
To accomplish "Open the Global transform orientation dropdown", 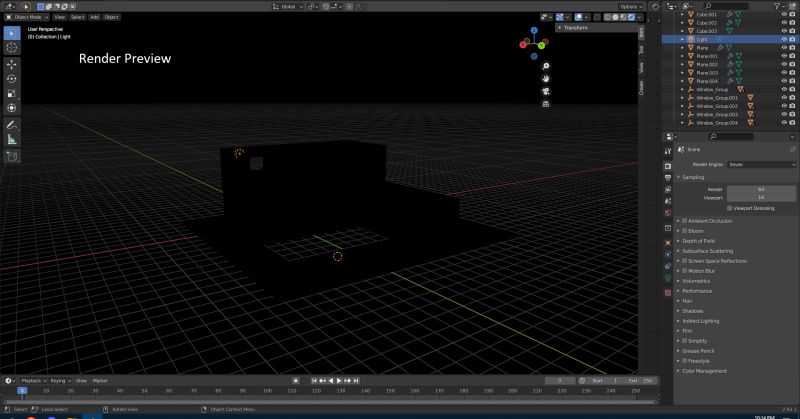I will [288, 7].
